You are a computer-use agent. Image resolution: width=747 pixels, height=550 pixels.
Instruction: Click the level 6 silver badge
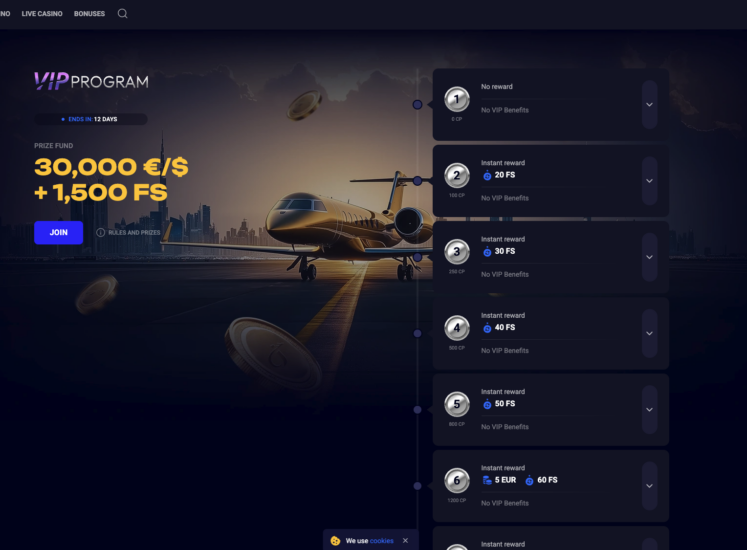coord(457,480)
